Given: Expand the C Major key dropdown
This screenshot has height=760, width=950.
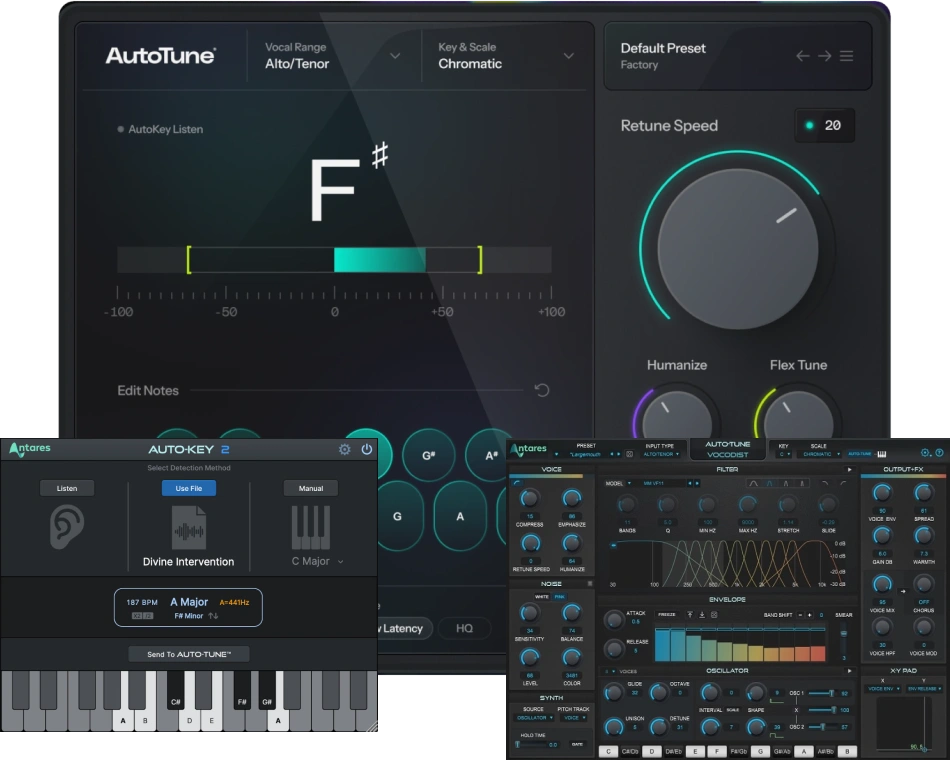Looking at the screenshot, I should click(340, 562).
